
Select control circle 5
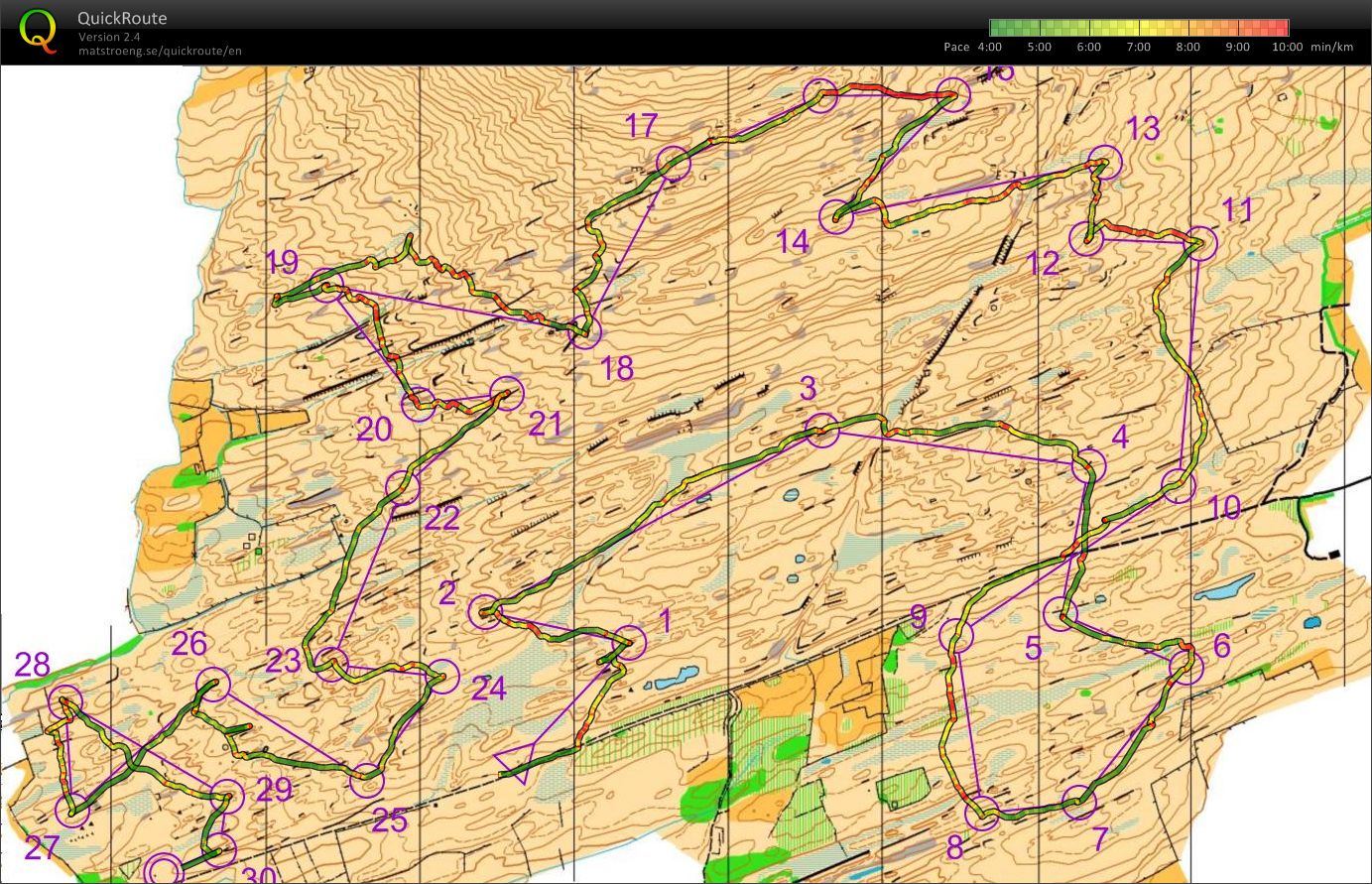pos(1061,614)
